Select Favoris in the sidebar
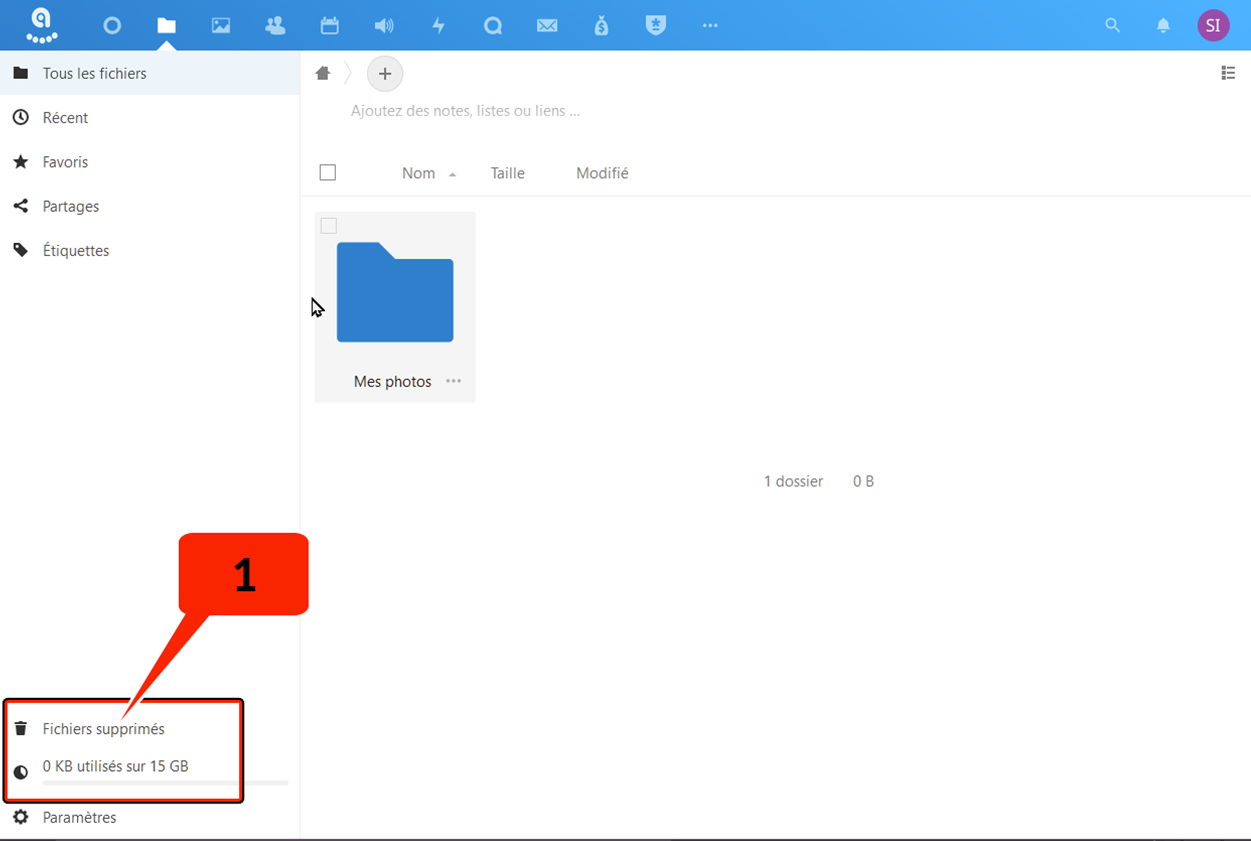Image resolution: width=1251 pixels, height=841 pixels. [x=65, y=162]
